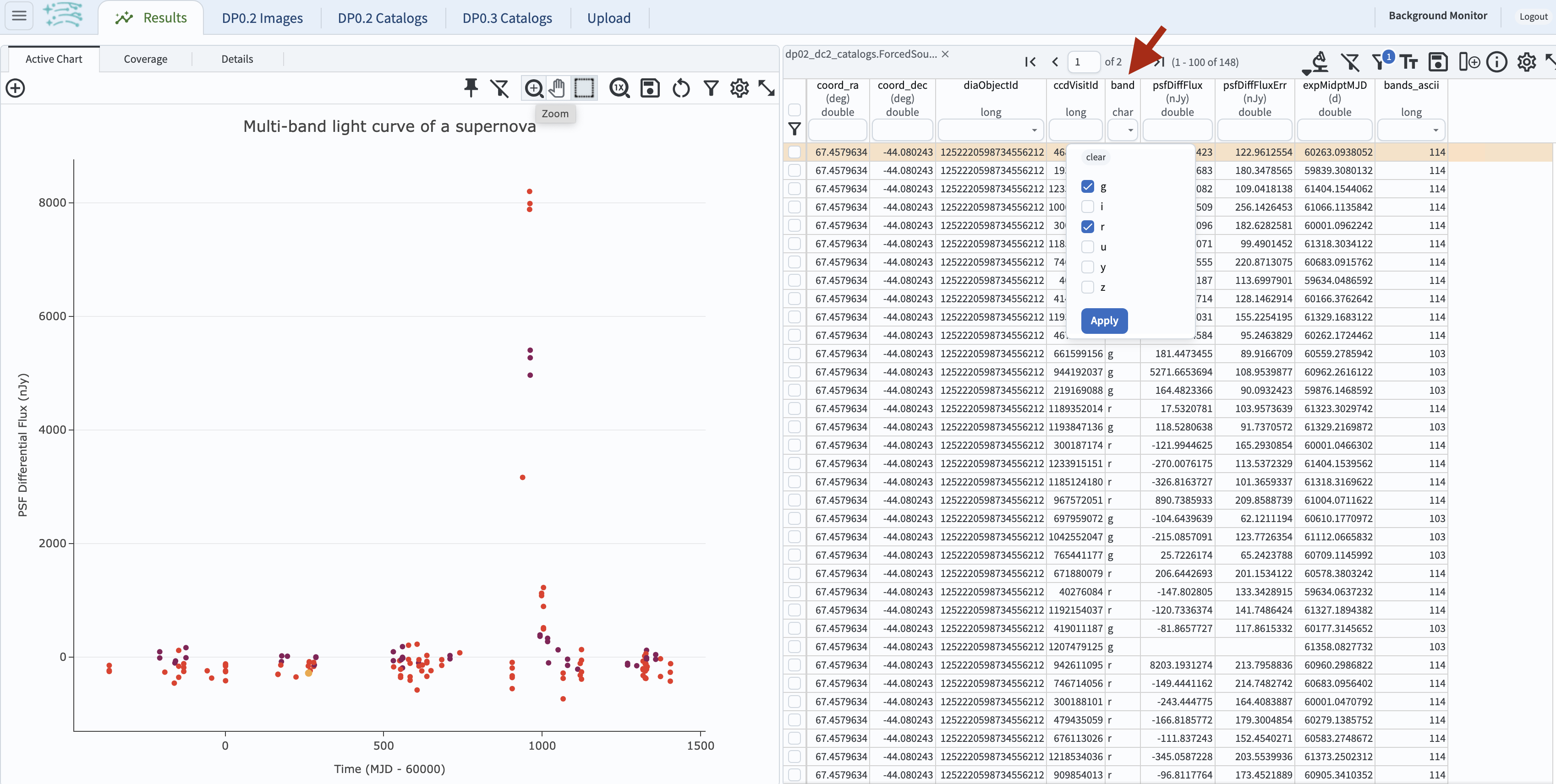Viewport: 1556px width, 784px height.
Task: Open the table options settings gear
Action: (1526, 61)
